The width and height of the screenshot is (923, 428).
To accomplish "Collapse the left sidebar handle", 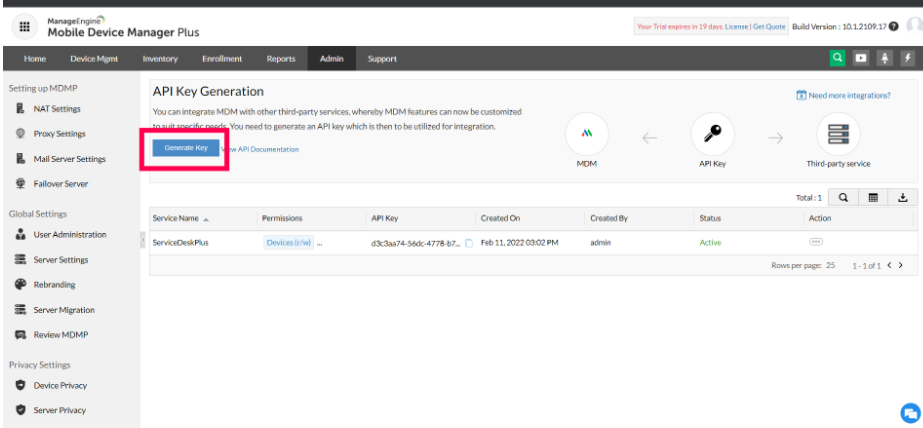I will [142, 240].
